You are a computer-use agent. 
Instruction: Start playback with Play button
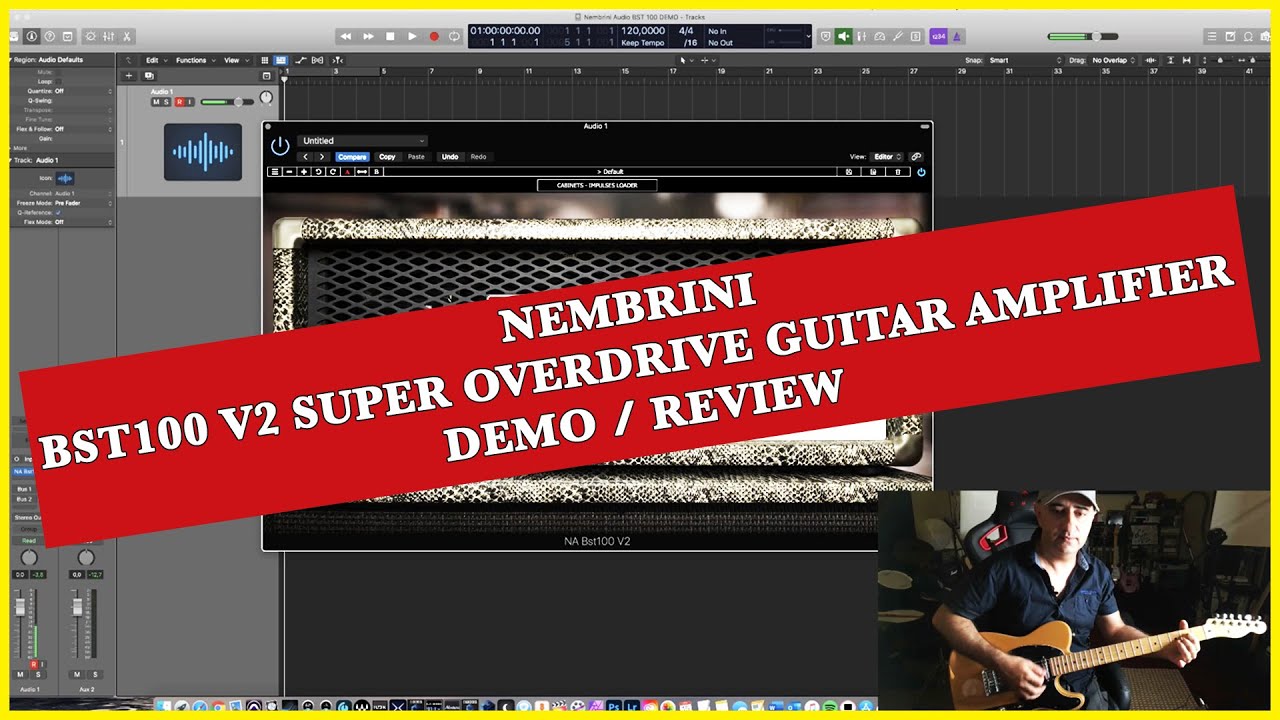tap(412, 36)
